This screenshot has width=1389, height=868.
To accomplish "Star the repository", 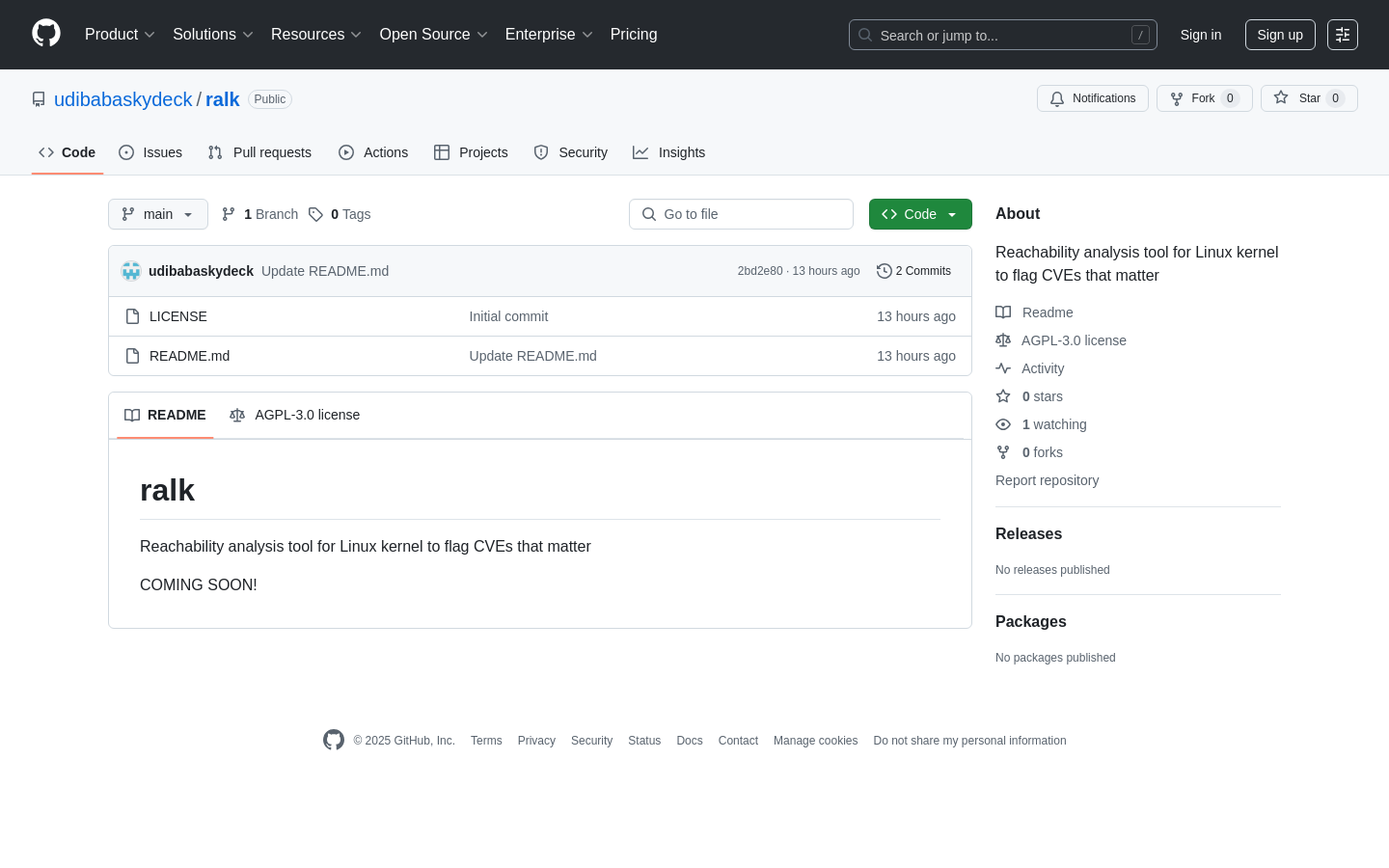I will click(1309, 98).
